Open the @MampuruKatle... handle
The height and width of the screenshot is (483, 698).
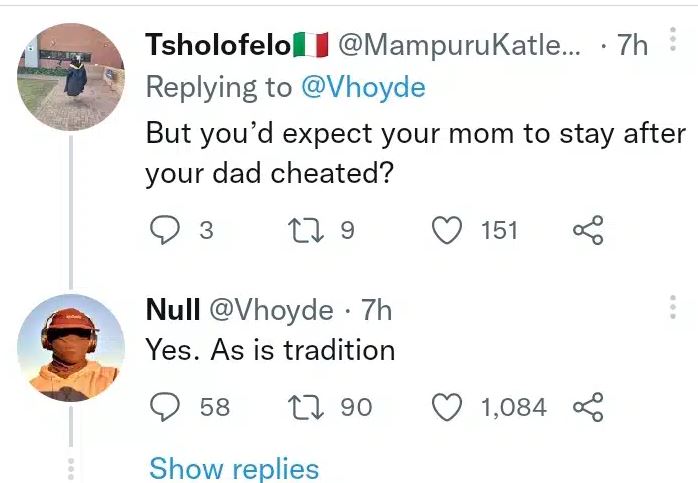click(459, 45)
